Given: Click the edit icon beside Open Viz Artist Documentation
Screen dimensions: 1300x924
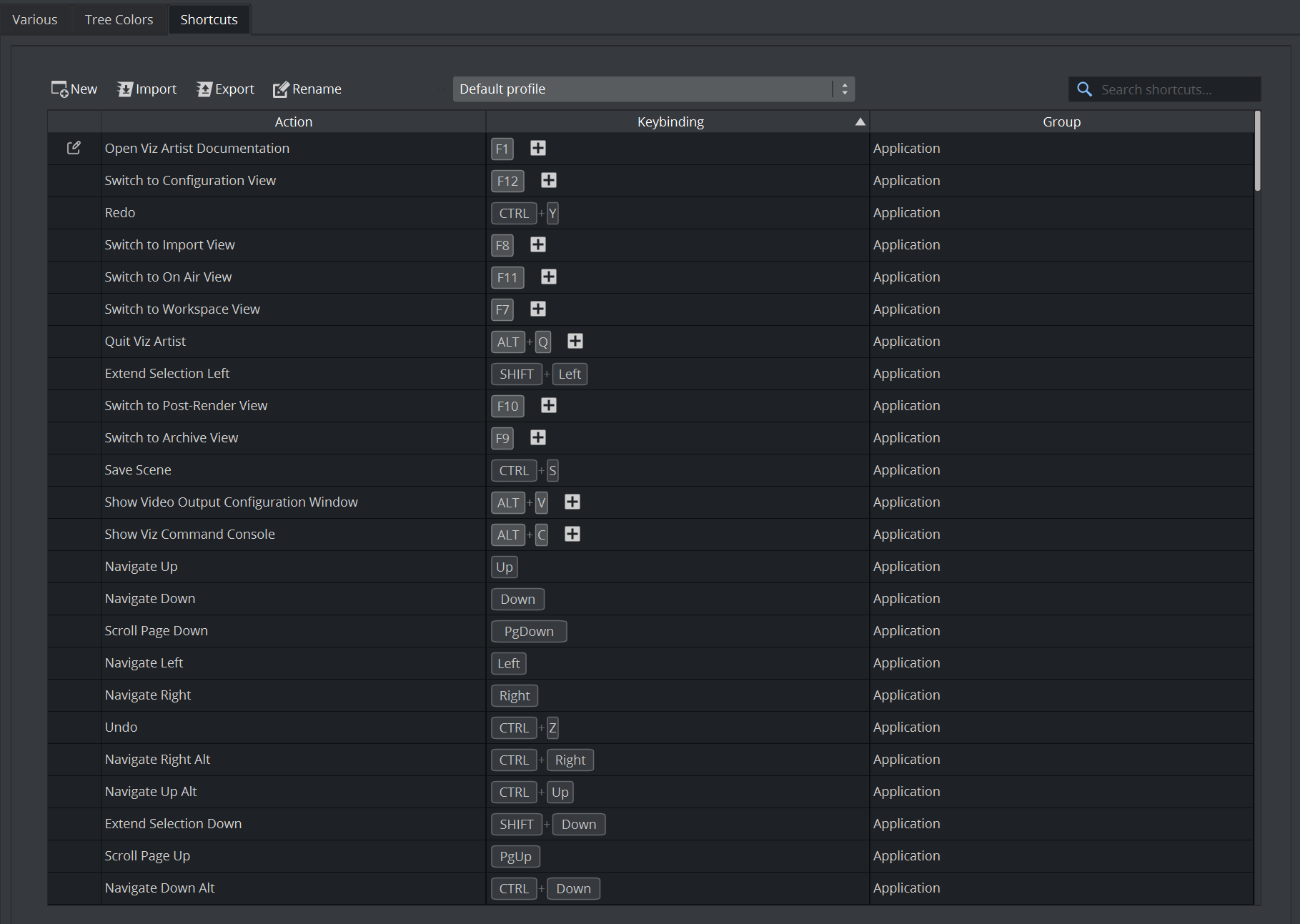Looking at the screenshot, I should 74,148.
